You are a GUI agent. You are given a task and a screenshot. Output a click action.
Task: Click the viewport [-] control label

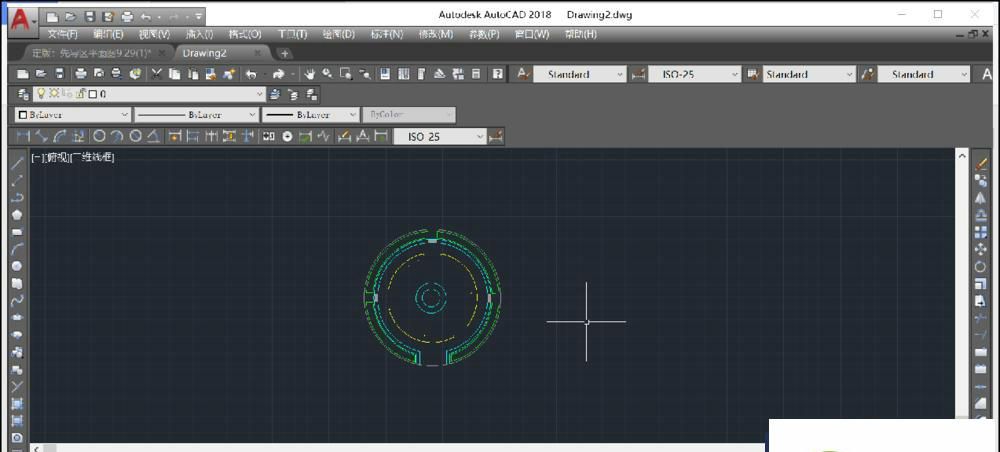pos(37,158)
